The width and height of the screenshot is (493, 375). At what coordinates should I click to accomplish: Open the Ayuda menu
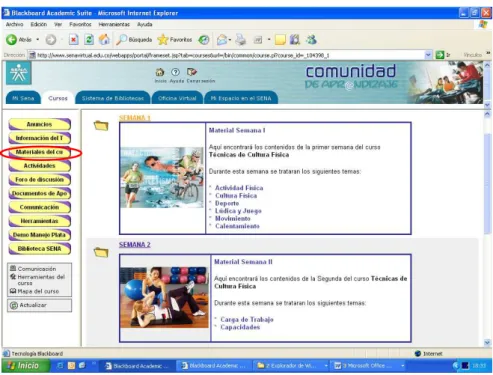(145, 24)
